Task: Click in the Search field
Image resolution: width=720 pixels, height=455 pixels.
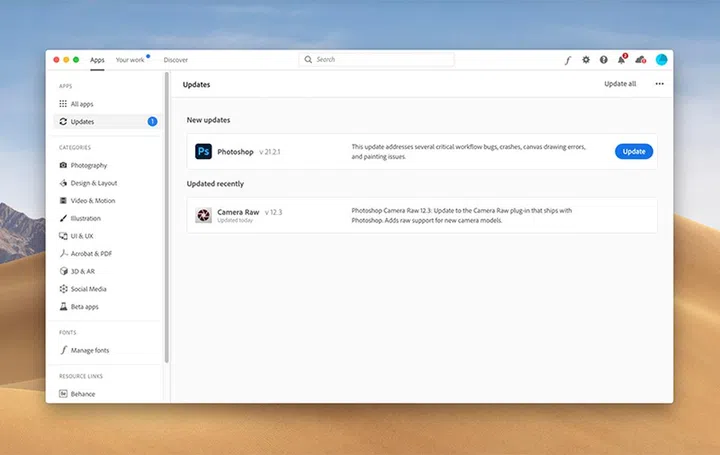Action: pyautogui.click(x=380, y=60)
